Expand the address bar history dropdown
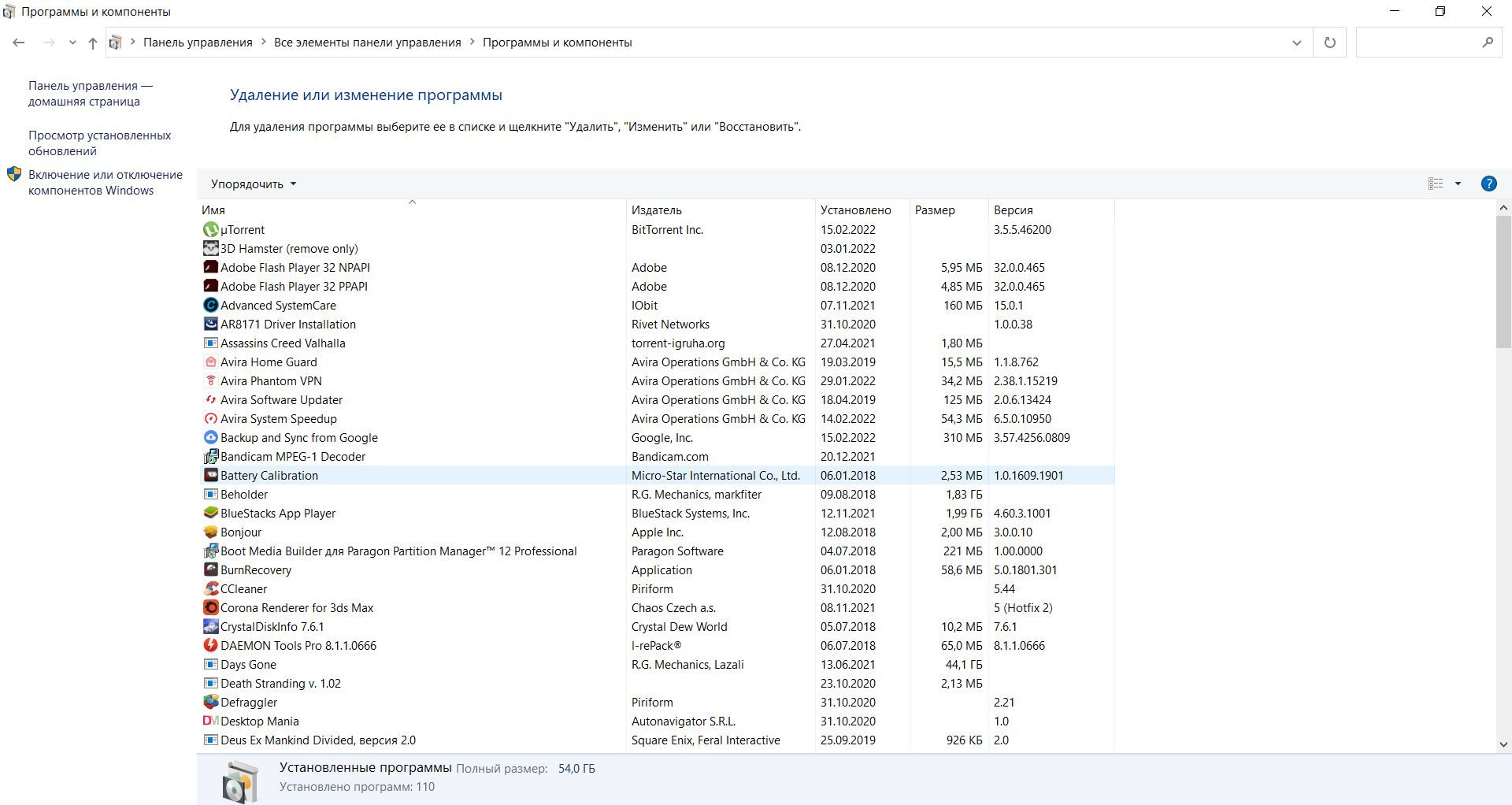Image resolution: width=1512 pixels, height=805 pixels. (1297, 43)
